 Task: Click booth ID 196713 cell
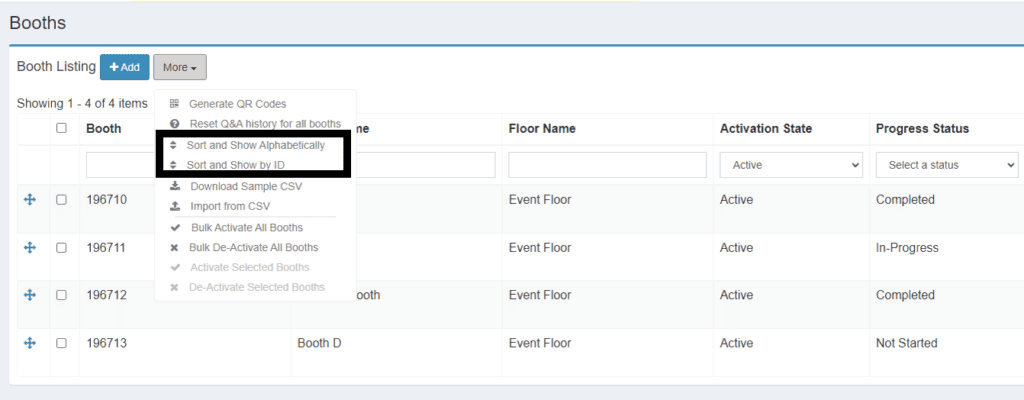pos(106,343)
